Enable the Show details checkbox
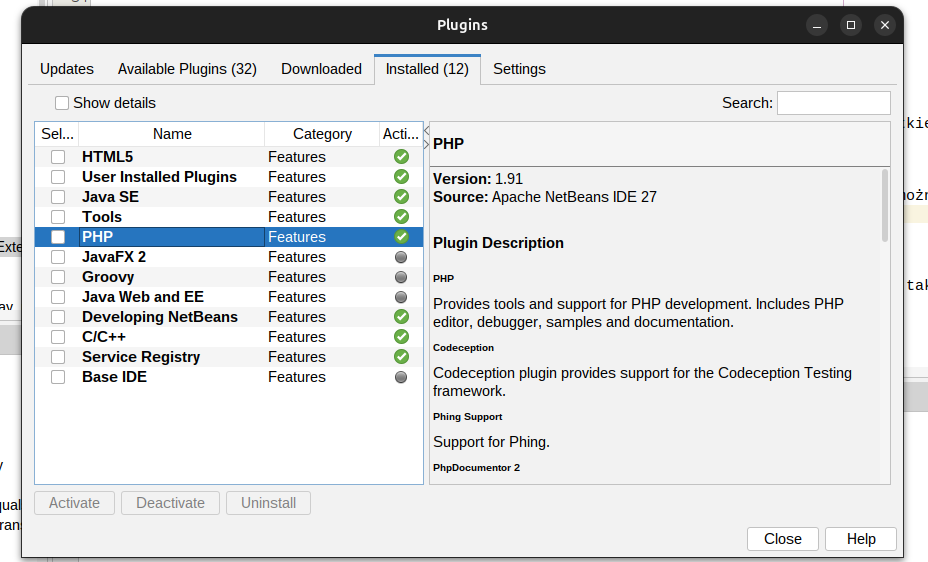The height and width of the screenshot is (562, 928). 62,103
